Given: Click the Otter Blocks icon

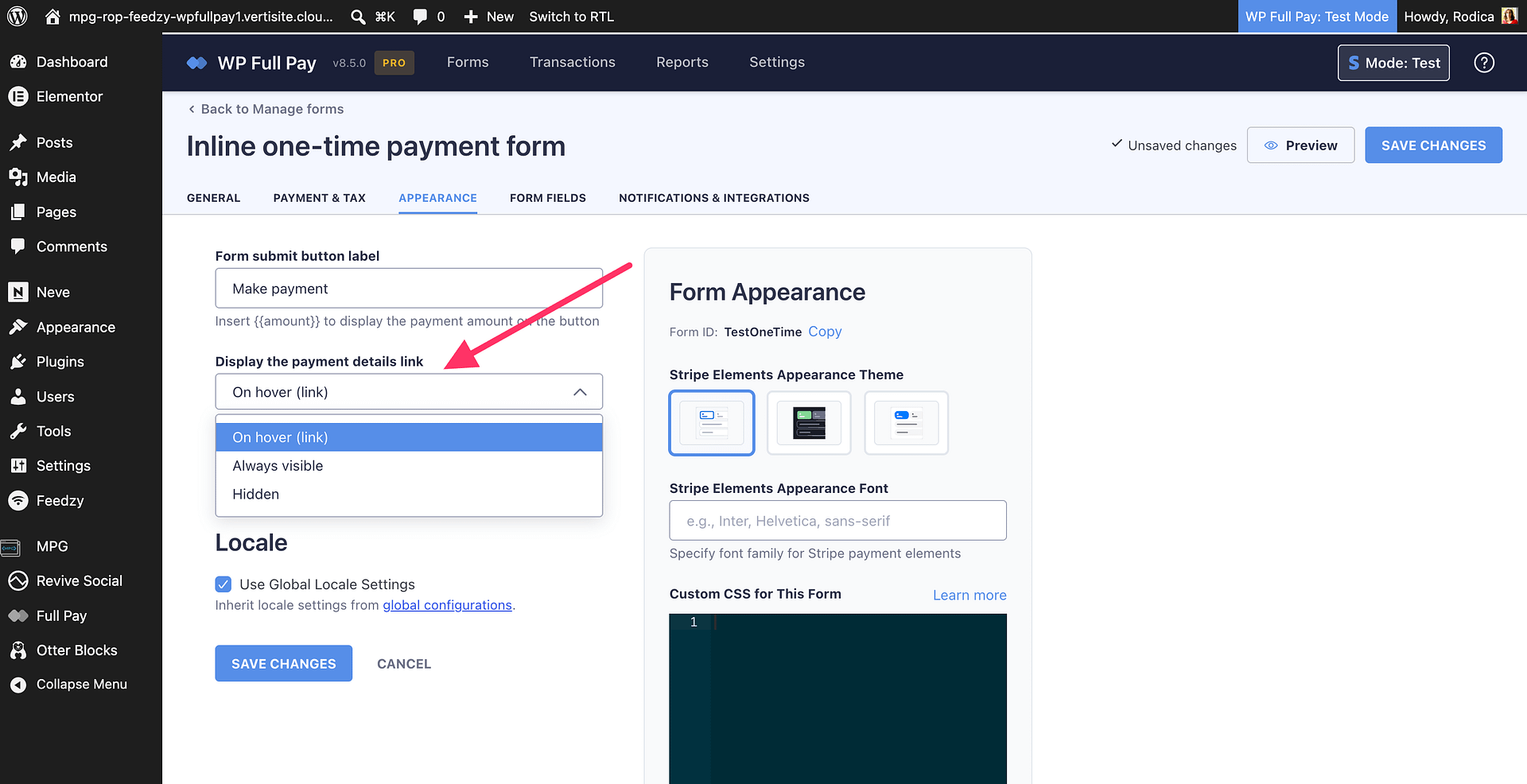Looking at the screenshot, I should point(18,650).
